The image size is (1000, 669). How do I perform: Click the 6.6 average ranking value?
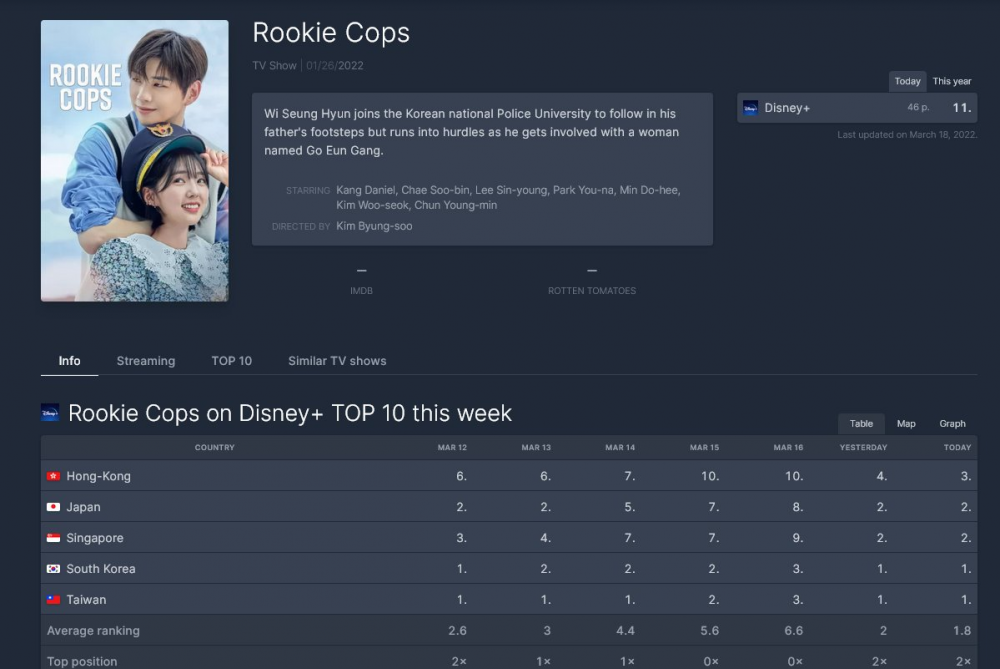(x=793, y=631)
